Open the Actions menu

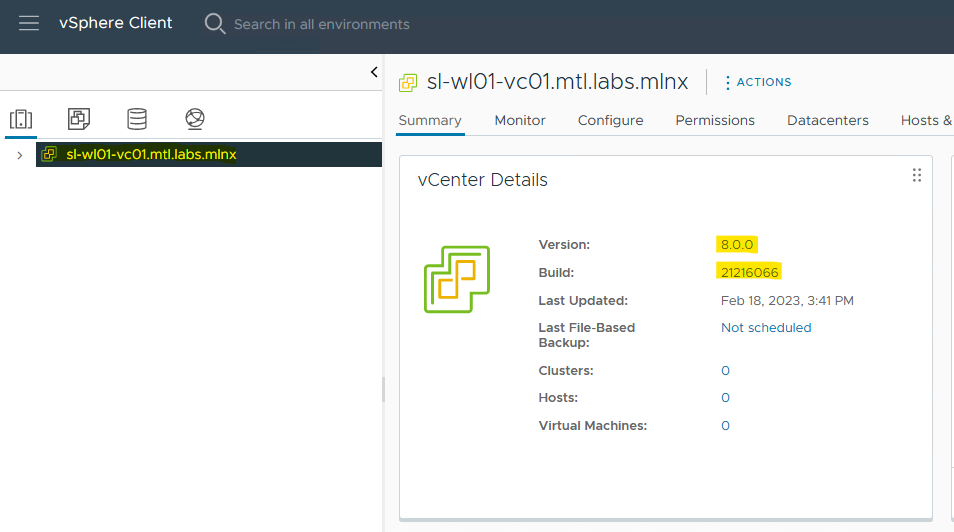(758, 82)
